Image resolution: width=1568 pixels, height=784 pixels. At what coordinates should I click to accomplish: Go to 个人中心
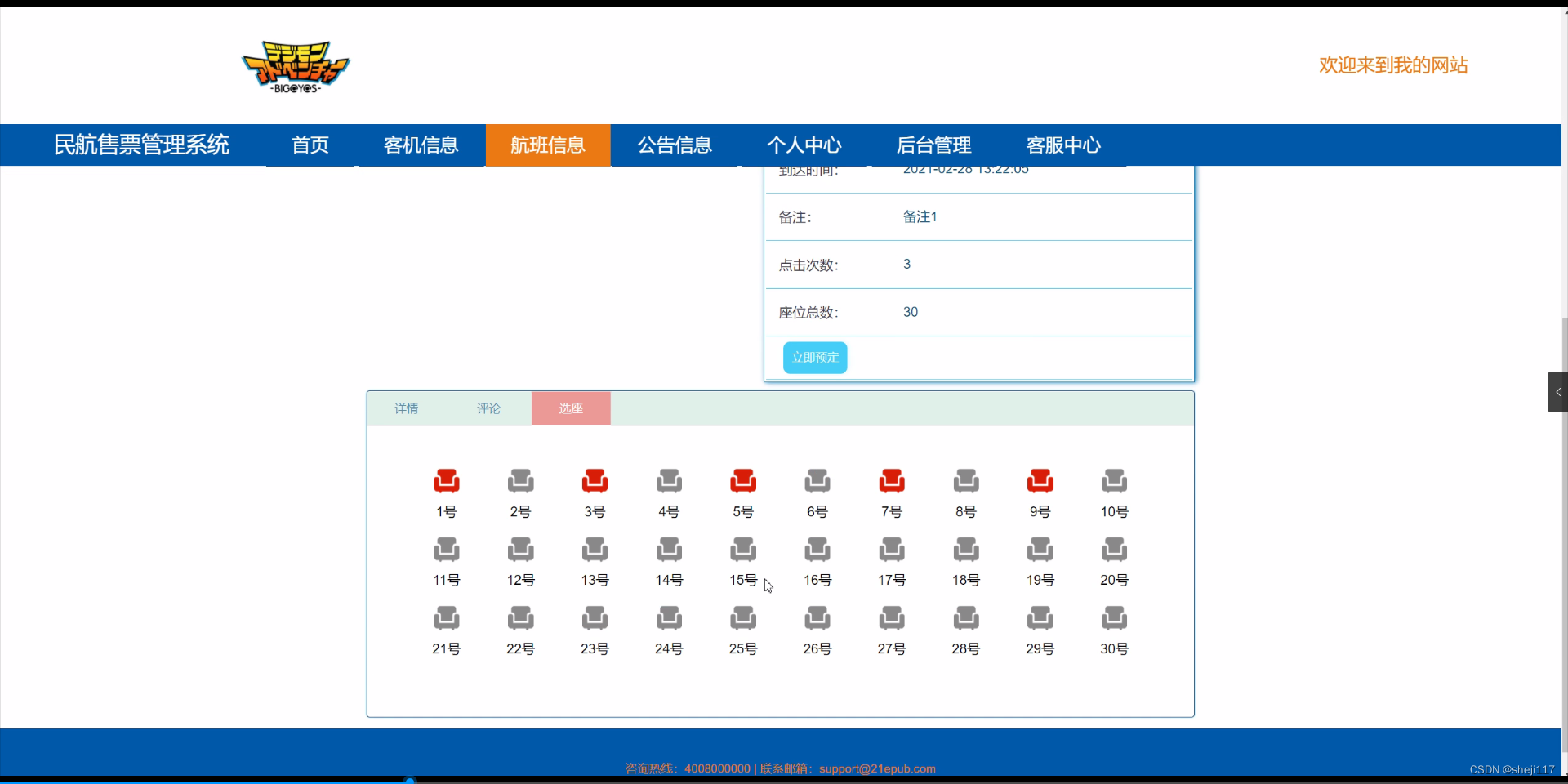pos(804,145)
